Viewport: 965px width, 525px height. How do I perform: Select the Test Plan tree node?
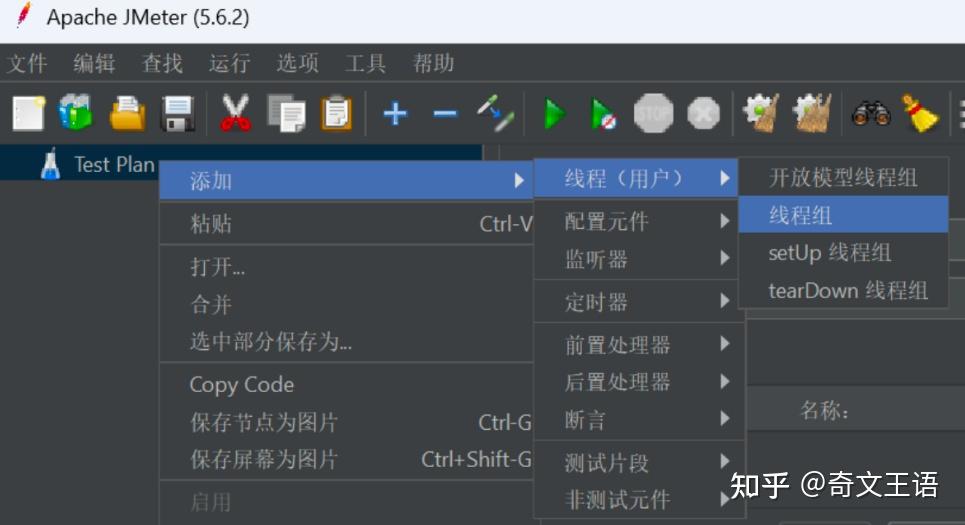[x=114, y=164]
